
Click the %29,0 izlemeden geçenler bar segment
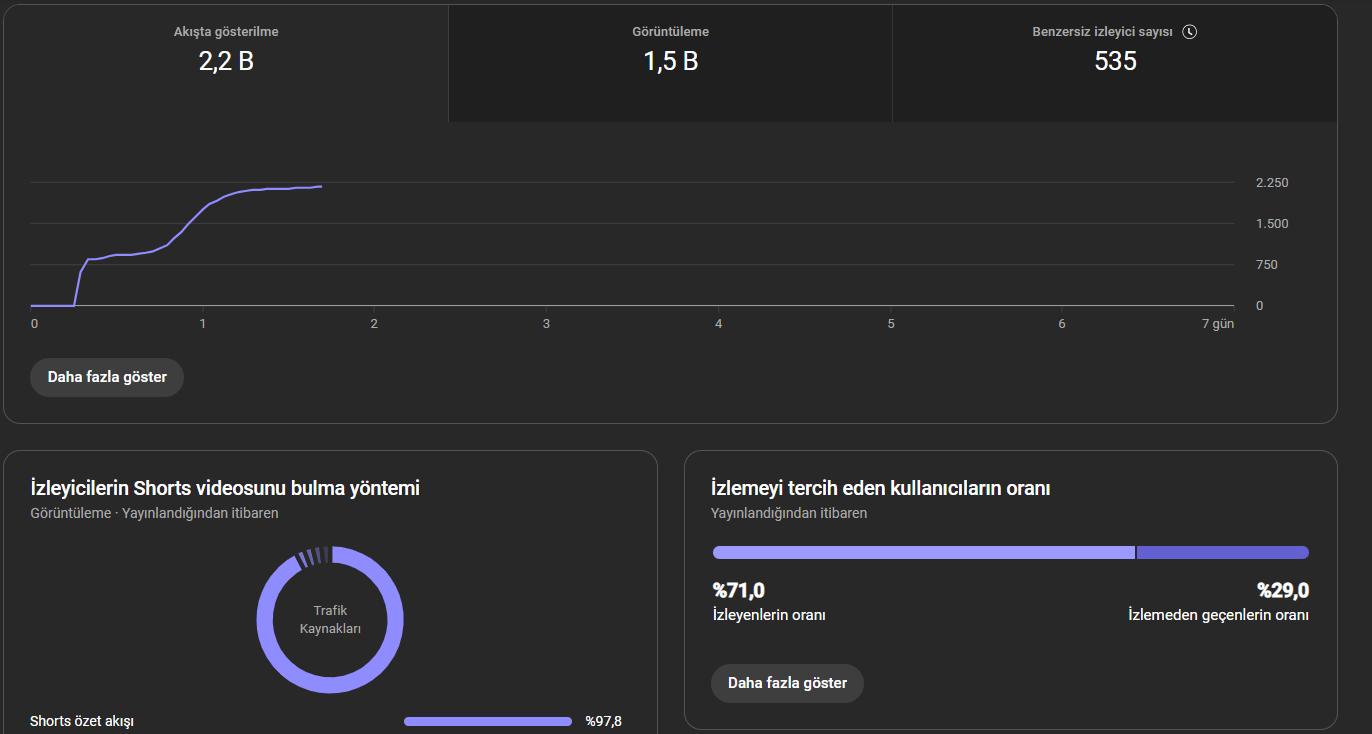point(1222,552)
